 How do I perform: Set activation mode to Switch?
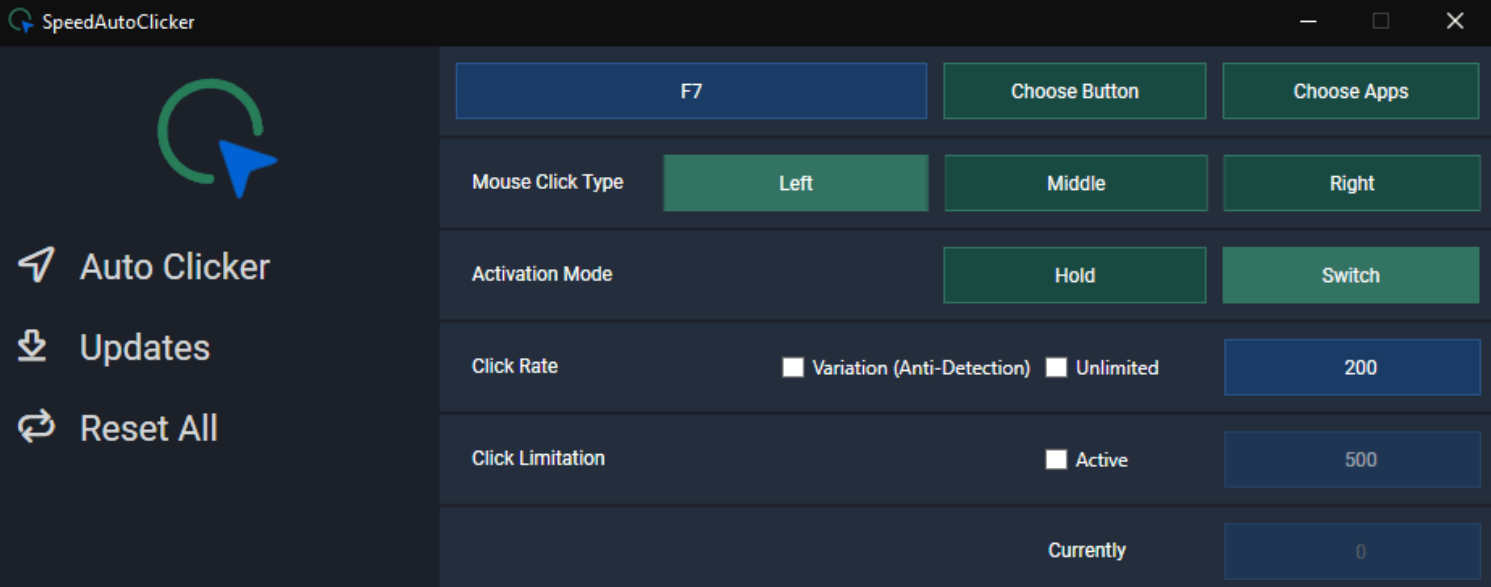[1351, 275]
